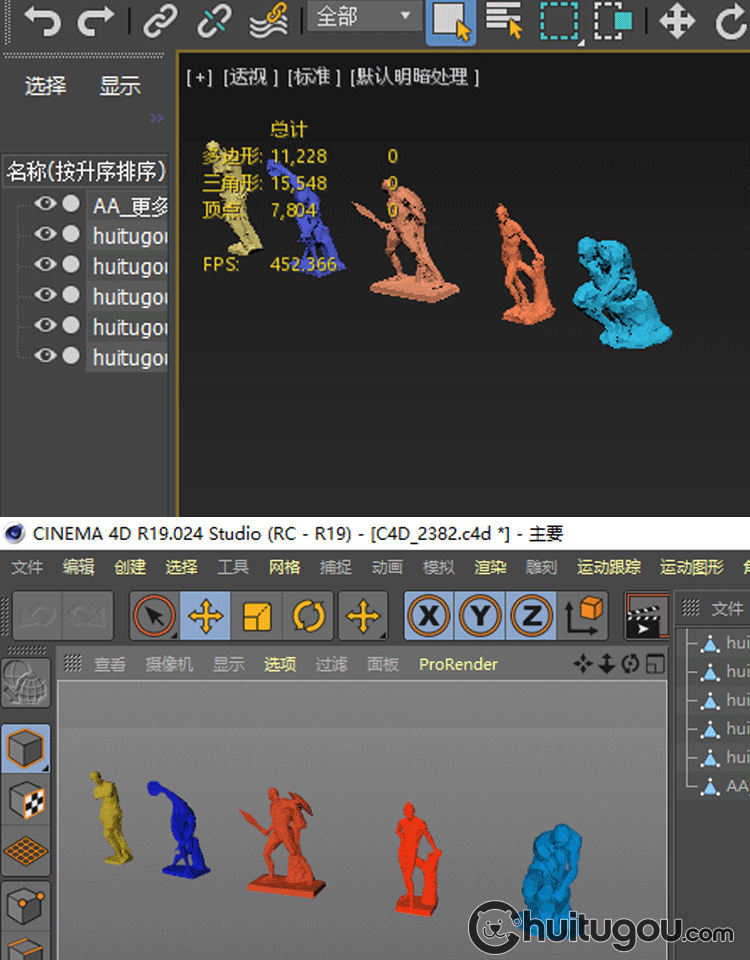Select the Rotate tool in Cinema 4D

pos(308,615)
